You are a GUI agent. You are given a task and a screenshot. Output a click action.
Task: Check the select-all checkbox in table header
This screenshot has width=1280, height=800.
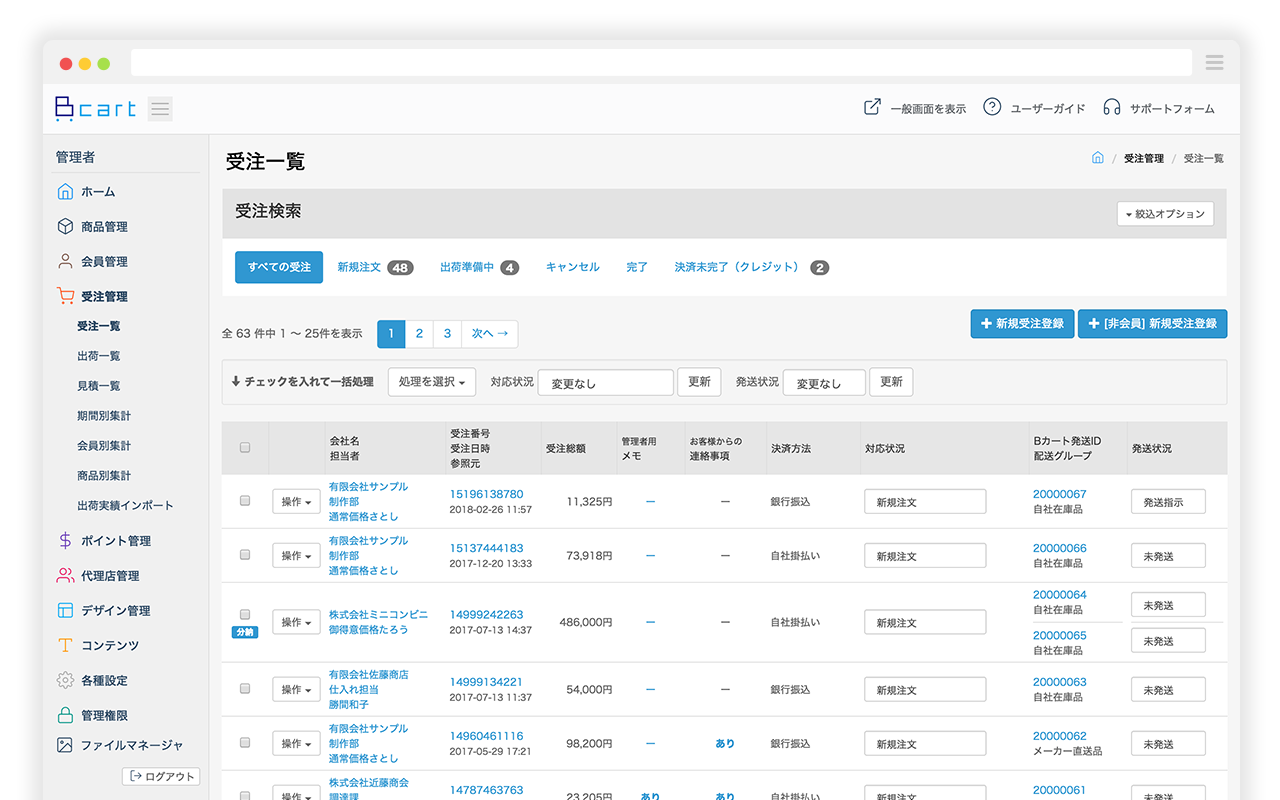pyautogui.click(x=244, y=448)
